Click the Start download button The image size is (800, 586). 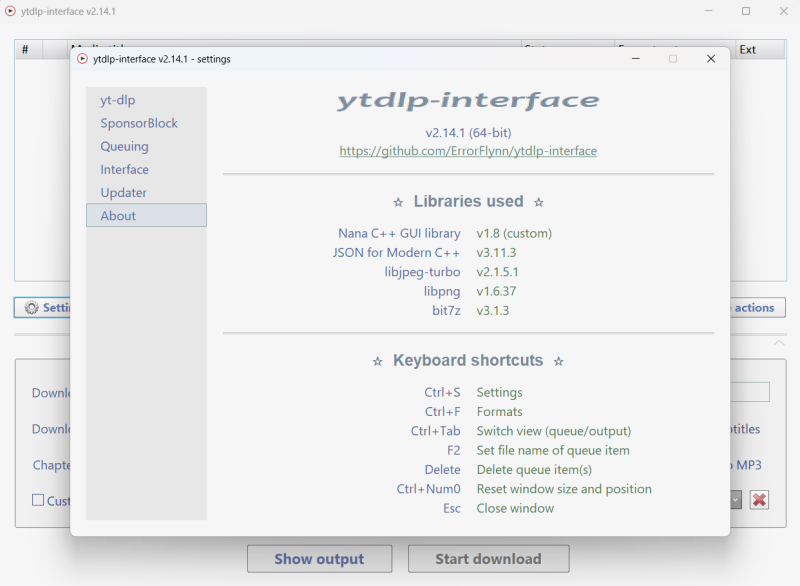488,559
